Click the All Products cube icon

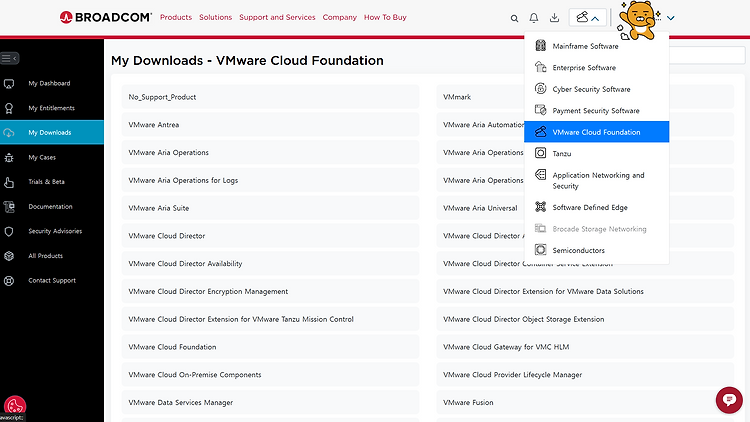(x=9, y=256)
